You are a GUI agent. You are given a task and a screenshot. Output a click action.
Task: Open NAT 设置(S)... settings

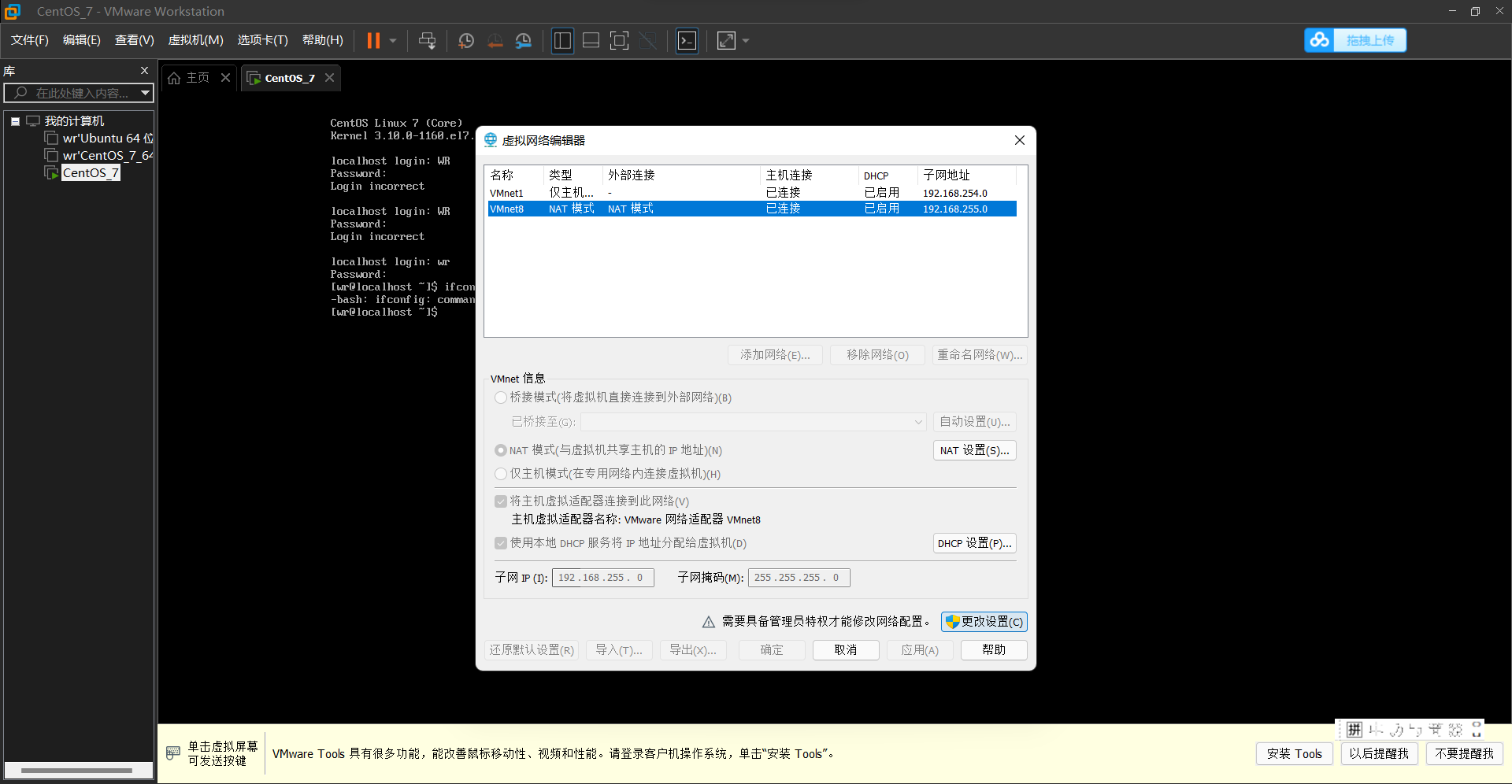[975, 450]
